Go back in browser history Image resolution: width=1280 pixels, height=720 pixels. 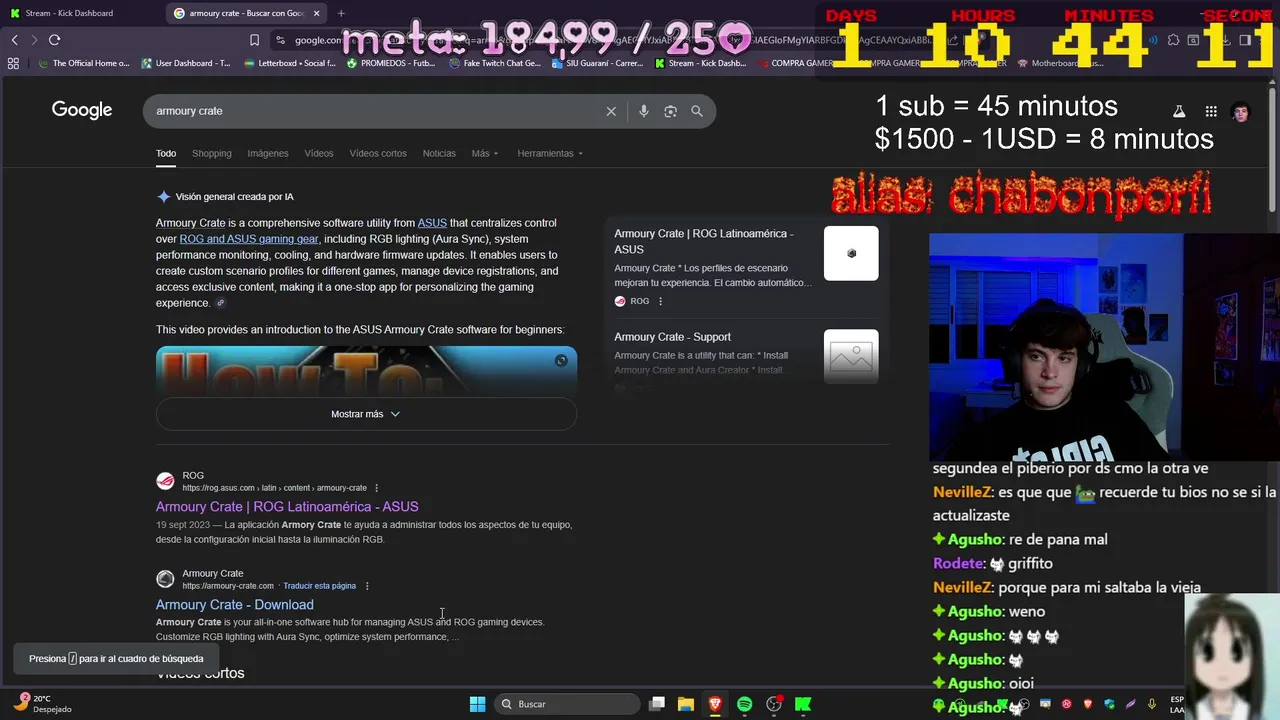[14, 40]
